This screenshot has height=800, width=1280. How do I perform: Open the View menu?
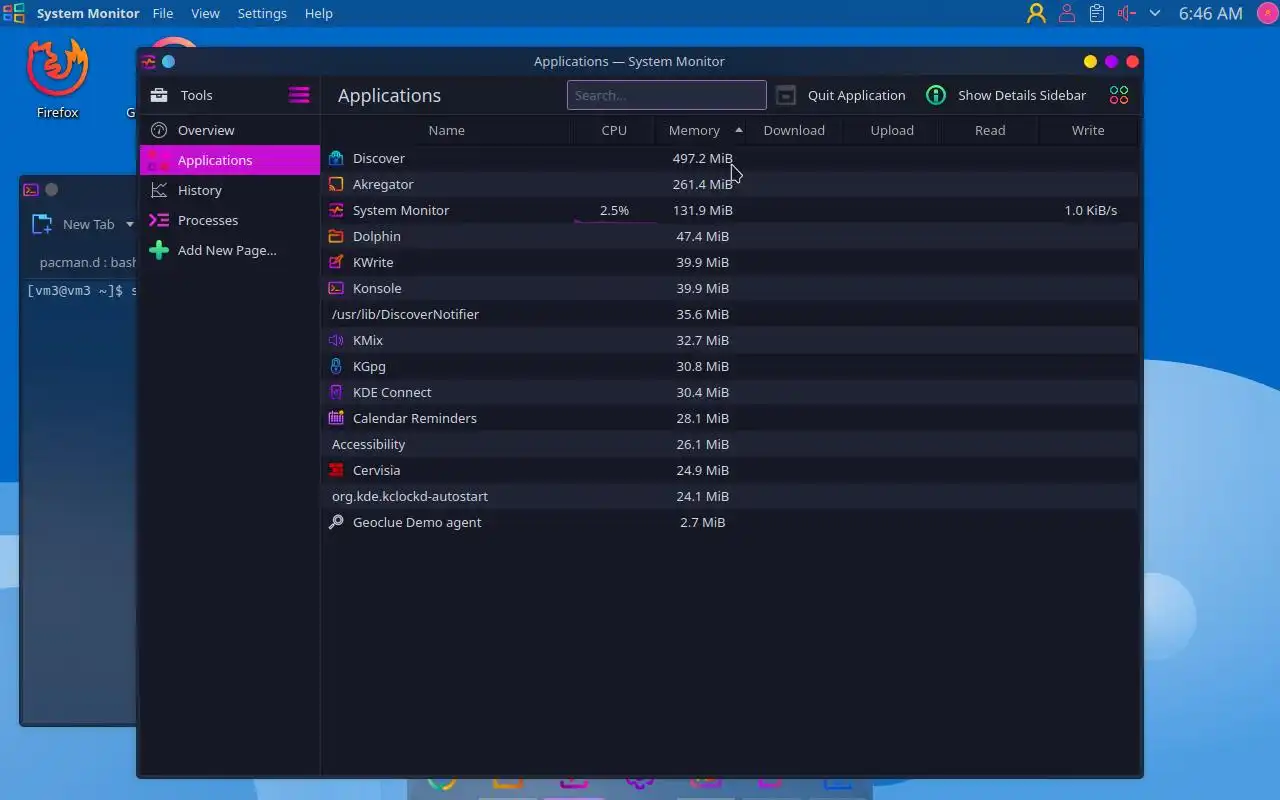[x=205, y=13]
